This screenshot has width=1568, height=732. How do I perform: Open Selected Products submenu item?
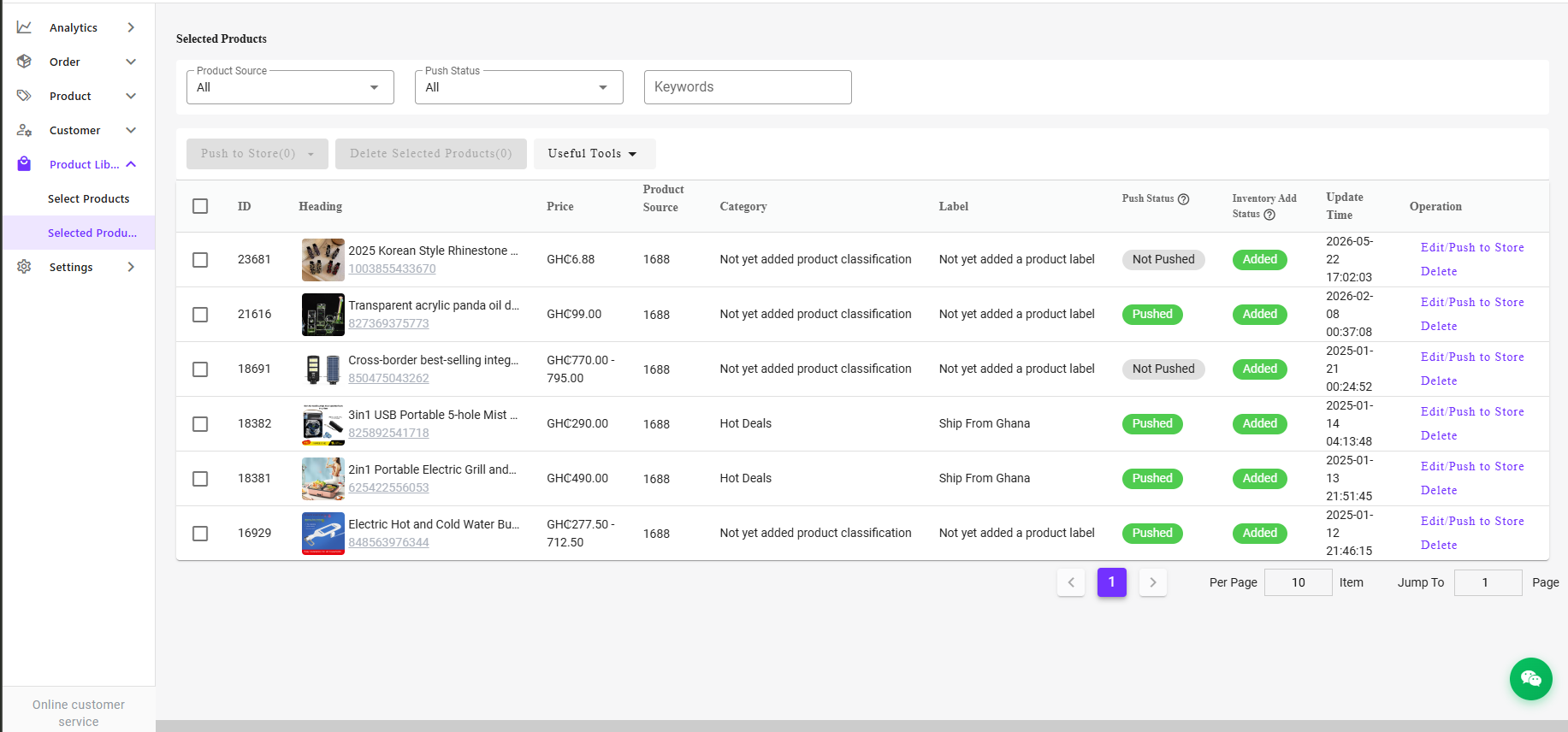pos(79,233)
